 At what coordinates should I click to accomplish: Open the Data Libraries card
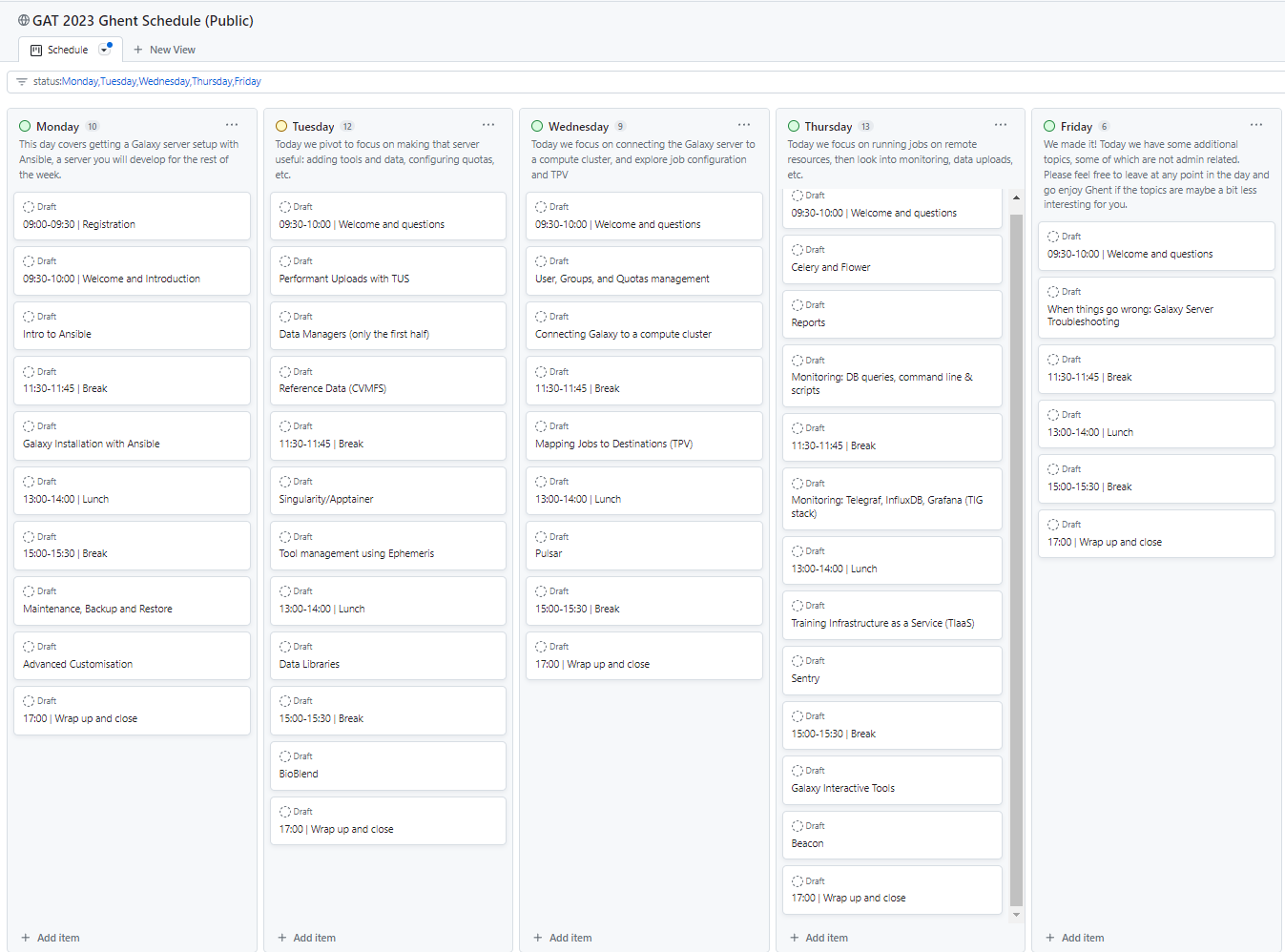tap(388, 656)
